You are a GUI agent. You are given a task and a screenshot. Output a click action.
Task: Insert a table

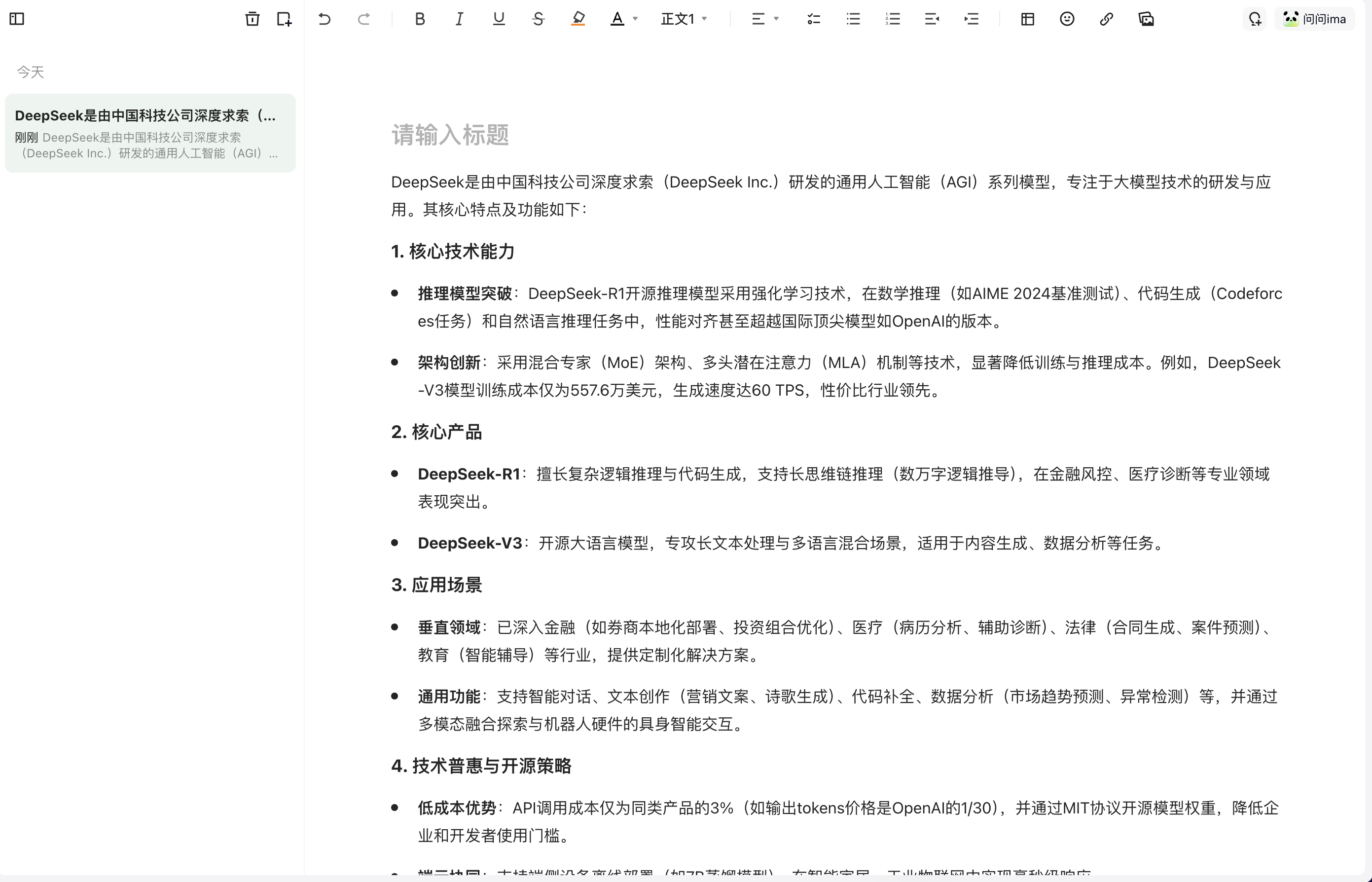[1027, 19]
